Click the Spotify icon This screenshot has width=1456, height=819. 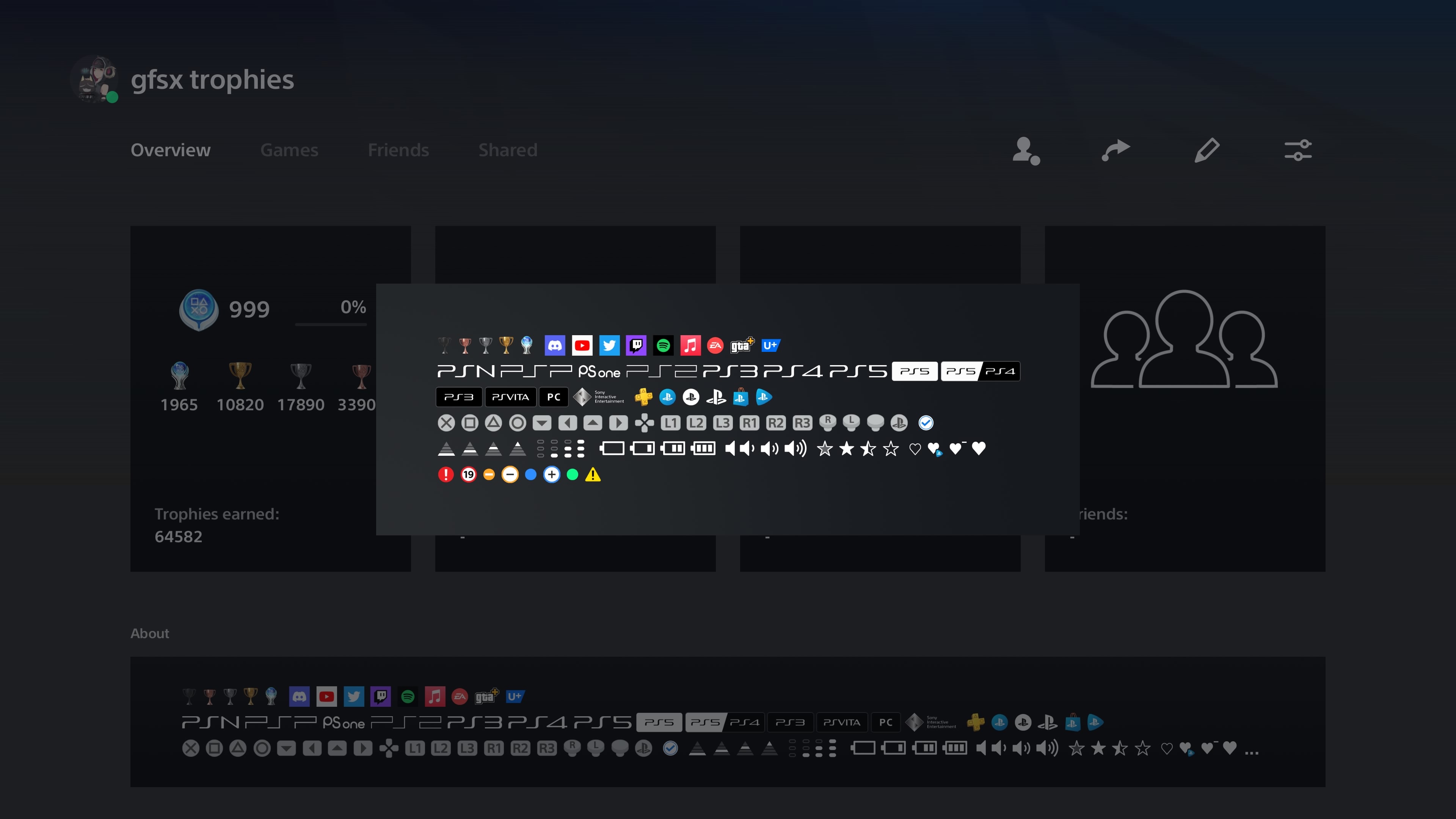[664, 345]
